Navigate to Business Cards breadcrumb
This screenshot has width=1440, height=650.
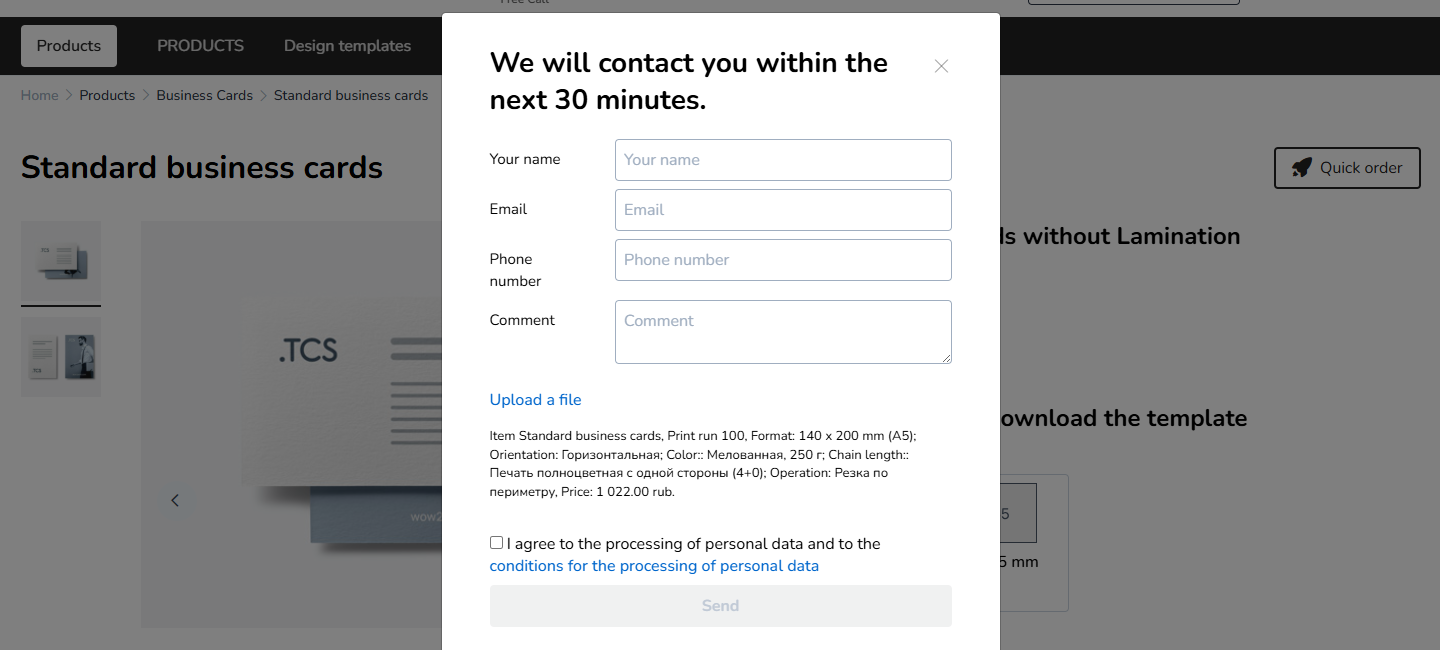tap(205, 96)
